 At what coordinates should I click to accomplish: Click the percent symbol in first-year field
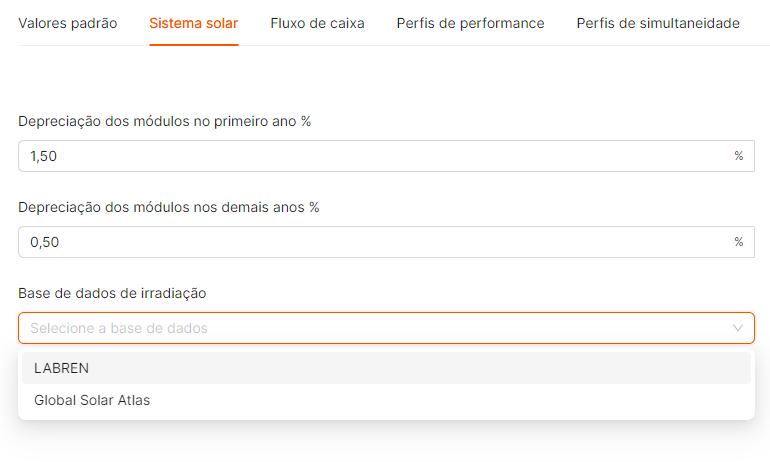pyautogui.click(x=739, y=156)
